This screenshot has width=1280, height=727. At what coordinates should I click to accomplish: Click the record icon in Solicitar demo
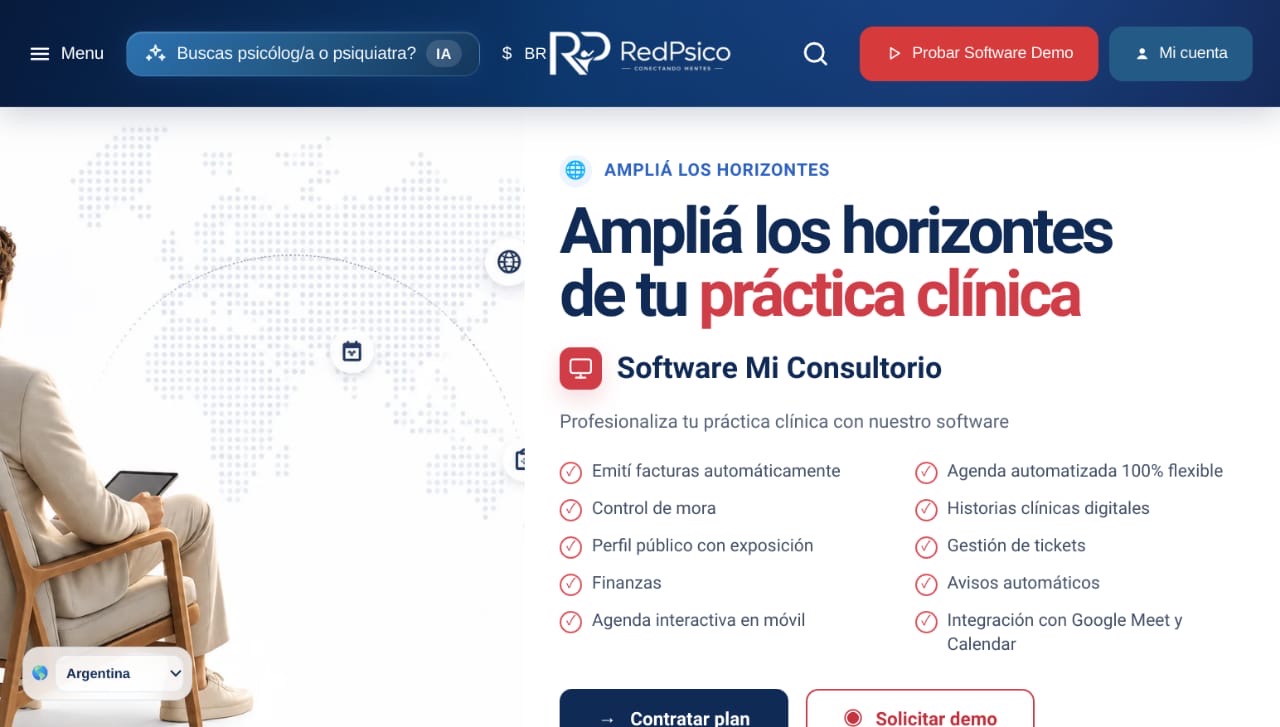pos(853,718)
